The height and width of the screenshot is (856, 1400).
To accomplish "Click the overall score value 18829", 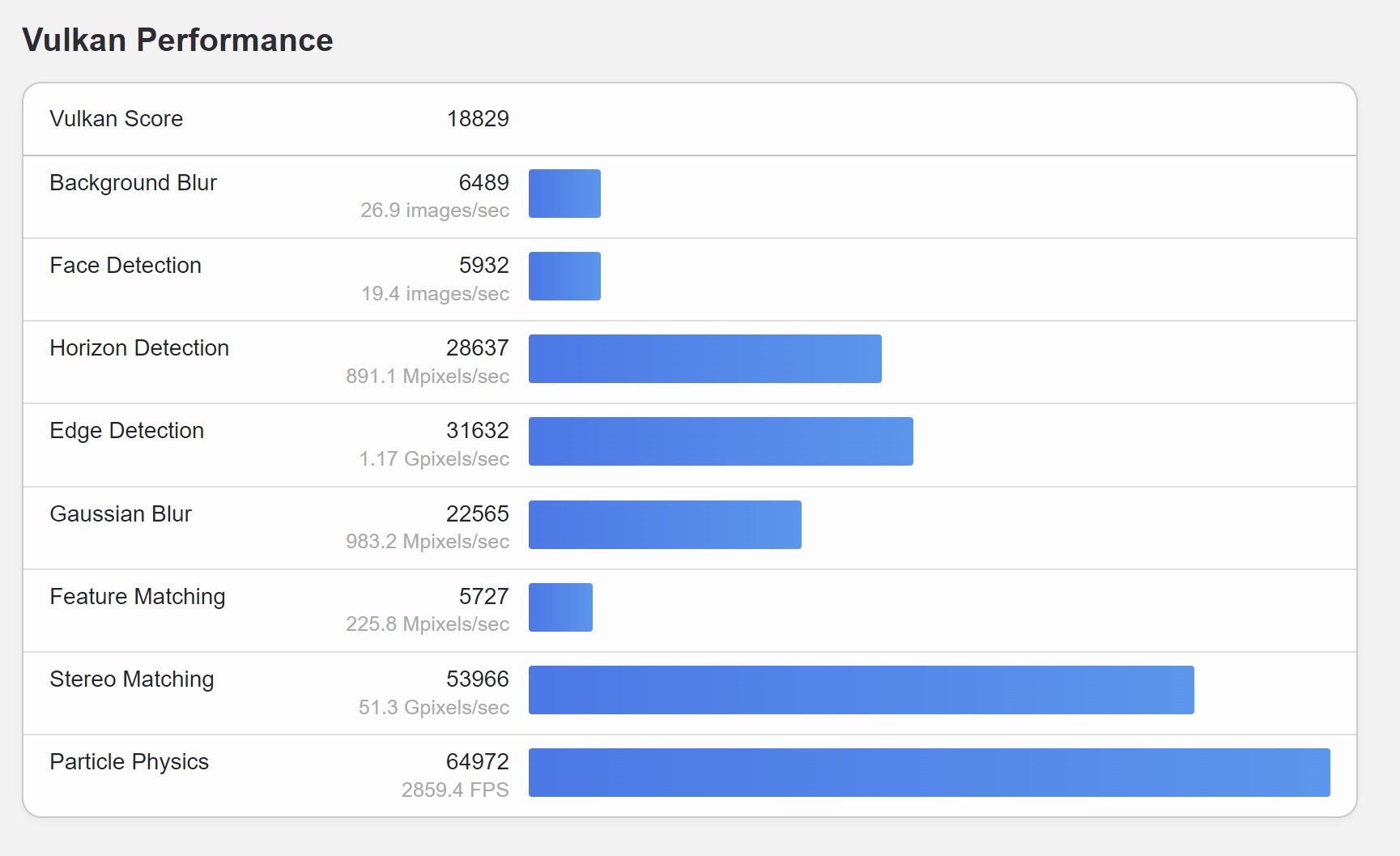I will (478, 119).
